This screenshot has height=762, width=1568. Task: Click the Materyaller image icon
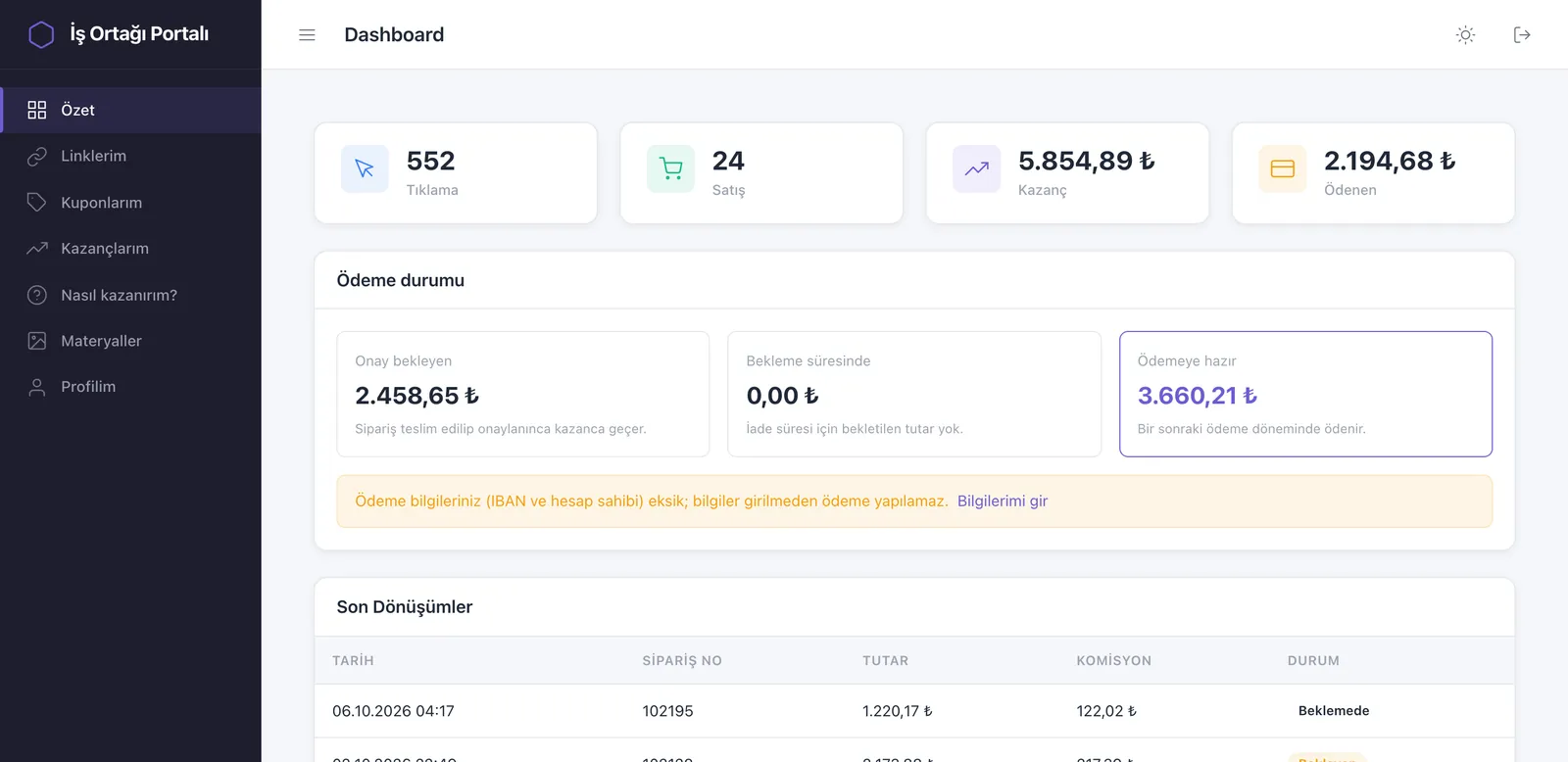tap(37, 341)
